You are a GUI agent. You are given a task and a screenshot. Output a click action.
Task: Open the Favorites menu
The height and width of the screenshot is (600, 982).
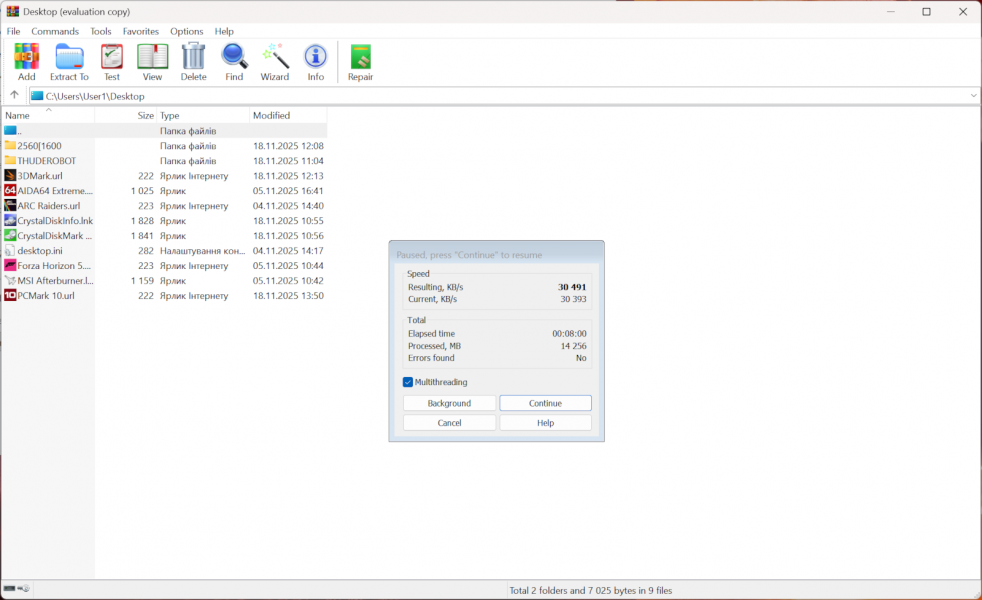click(141, 31)
